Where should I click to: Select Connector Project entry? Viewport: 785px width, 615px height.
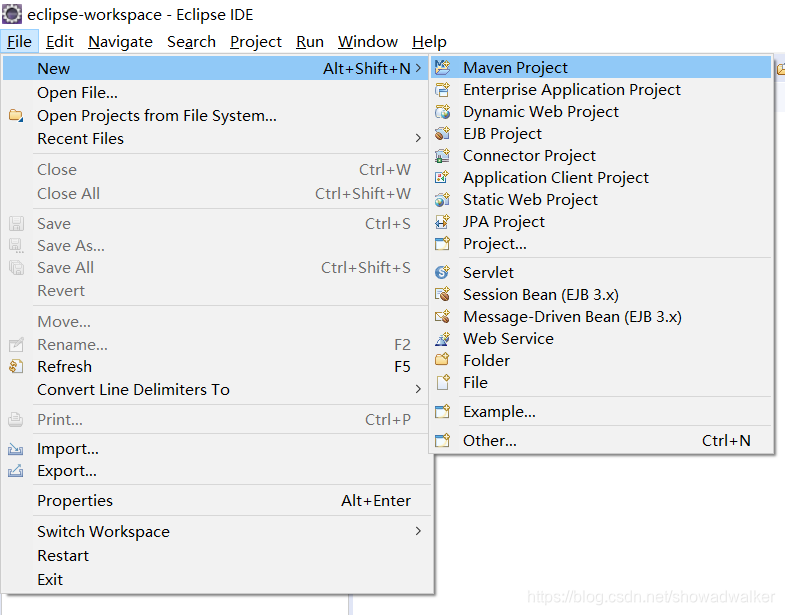click(x=601, y=156)
